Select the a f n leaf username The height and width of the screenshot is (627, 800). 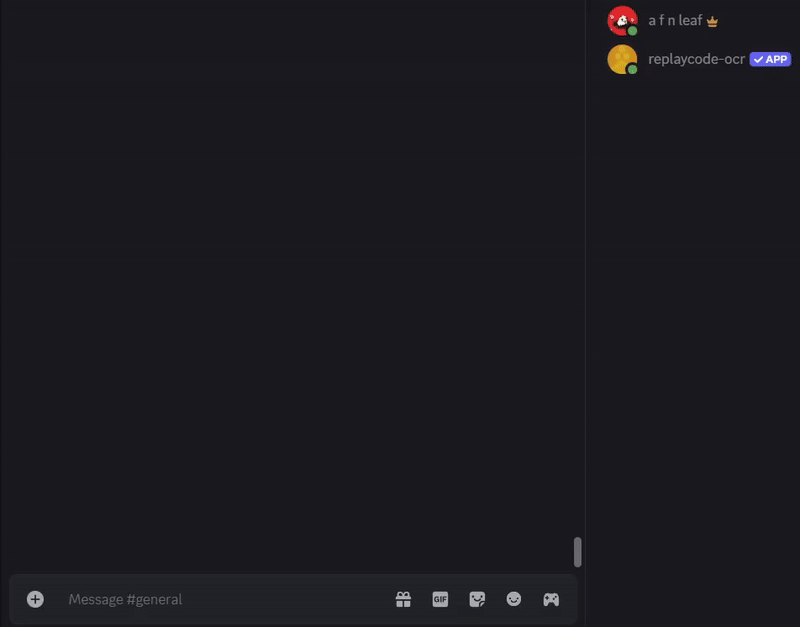tap(675, 20)
